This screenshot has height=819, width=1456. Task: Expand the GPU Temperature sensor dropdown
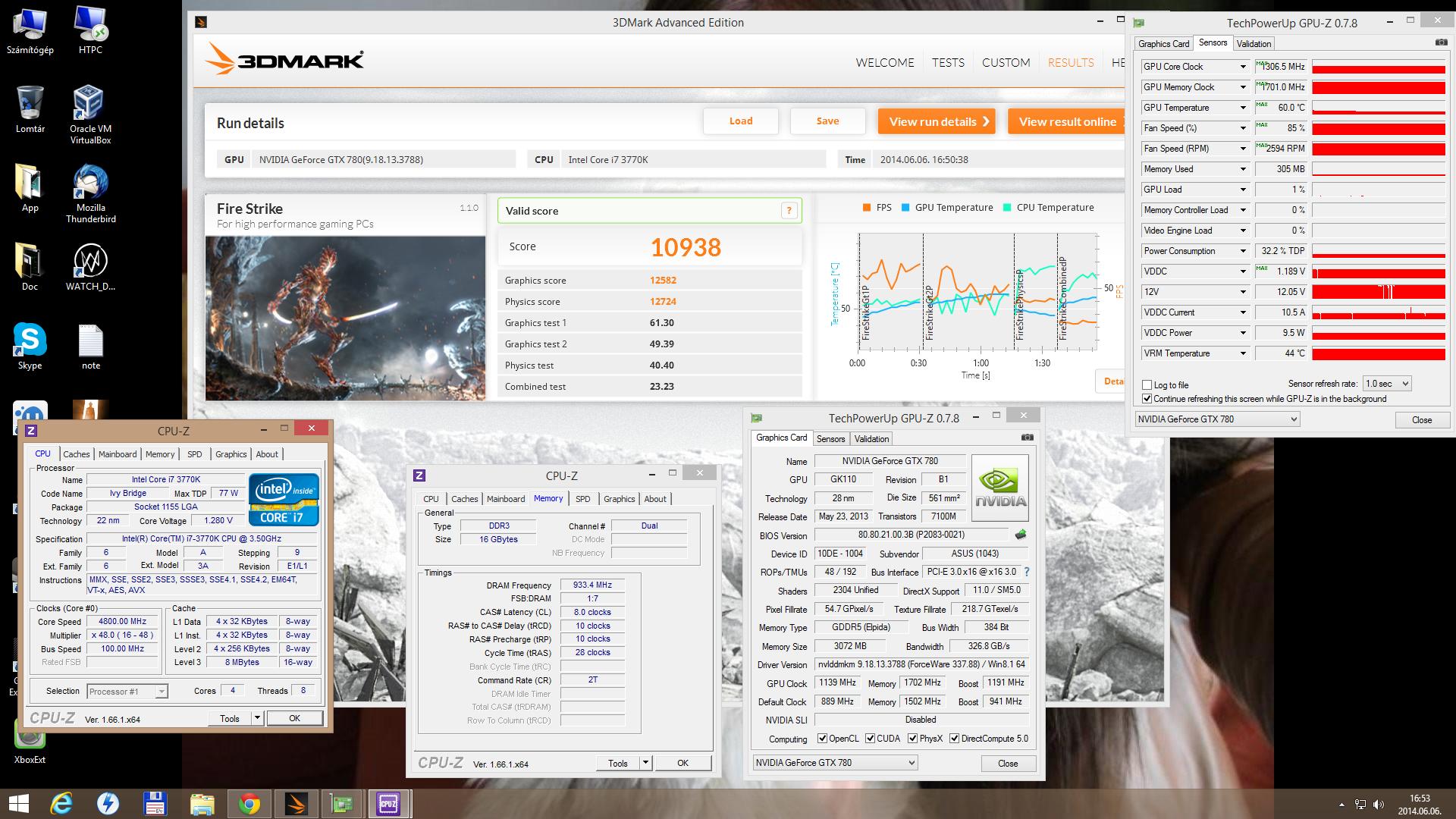tap(1243, 108)
